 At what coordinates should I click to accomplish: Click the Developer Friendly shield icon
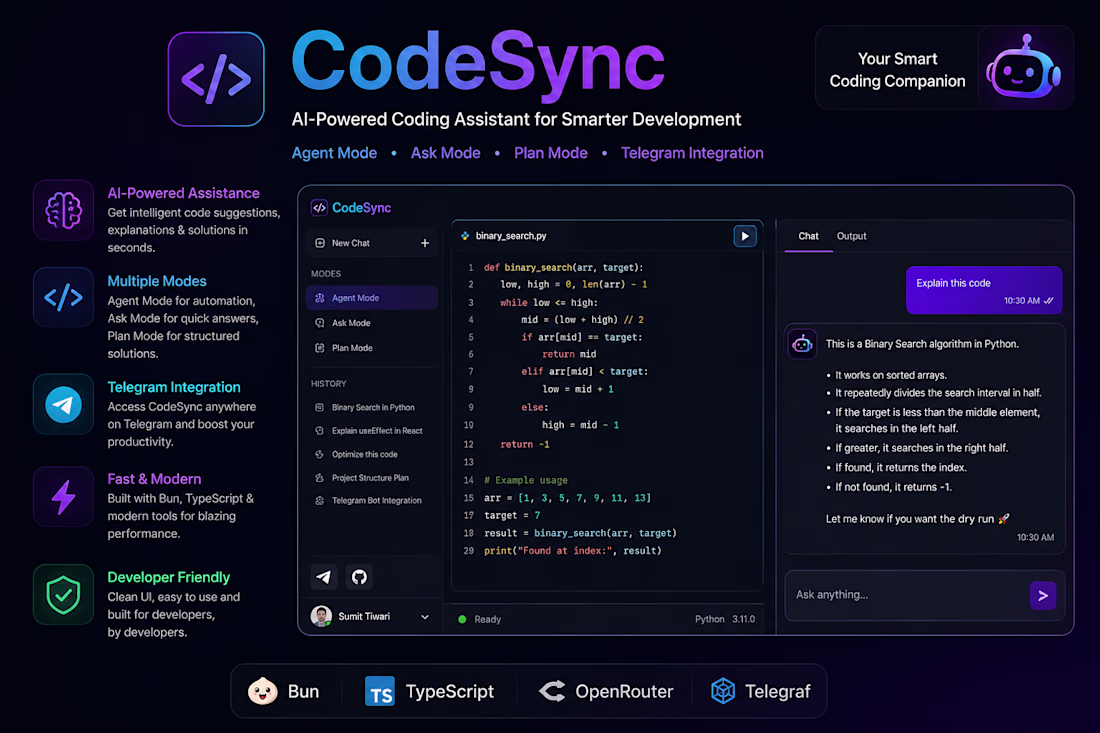tap(63, 595)
